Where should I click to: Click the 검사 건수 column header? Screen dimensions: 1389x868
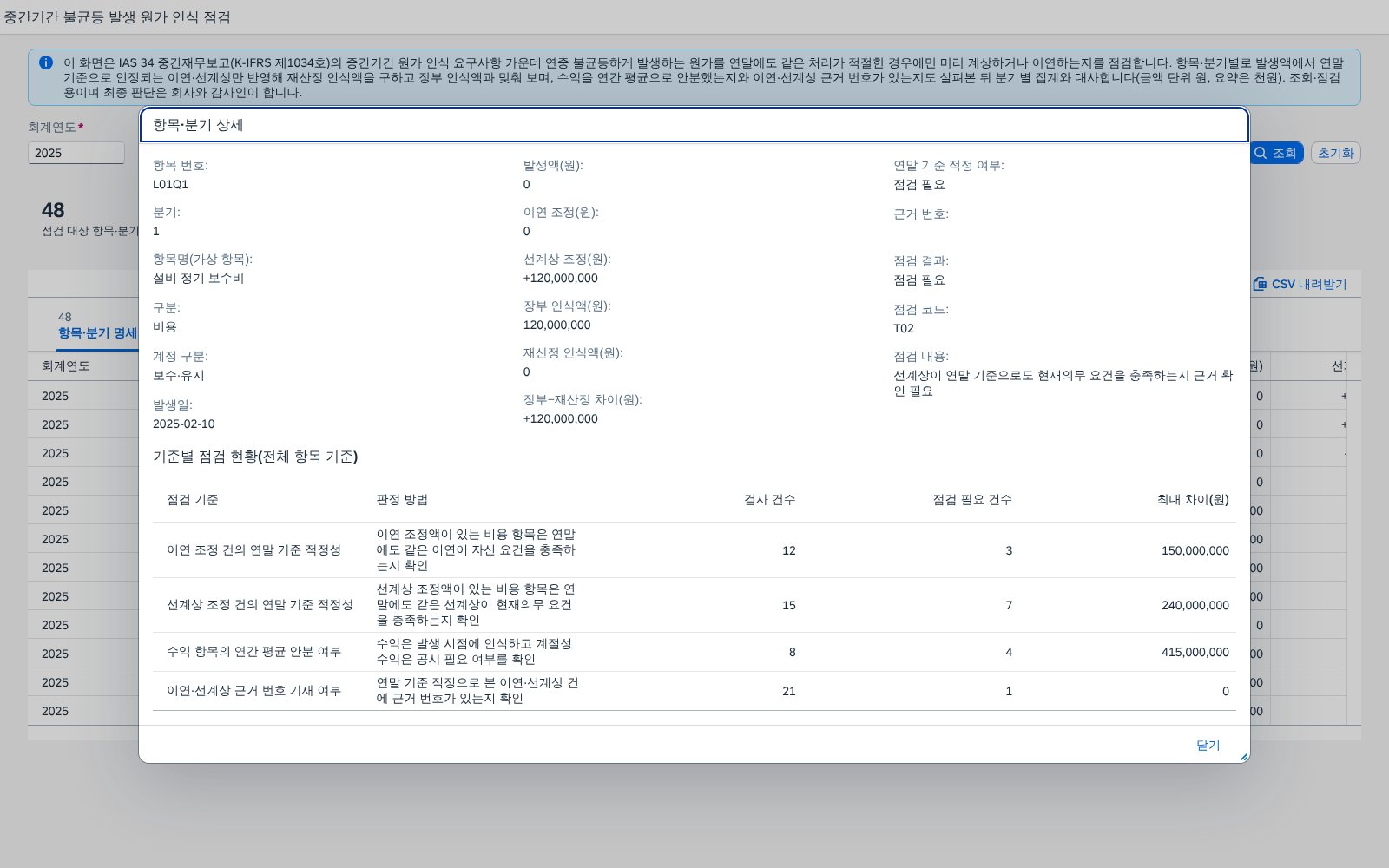[769, 500]
